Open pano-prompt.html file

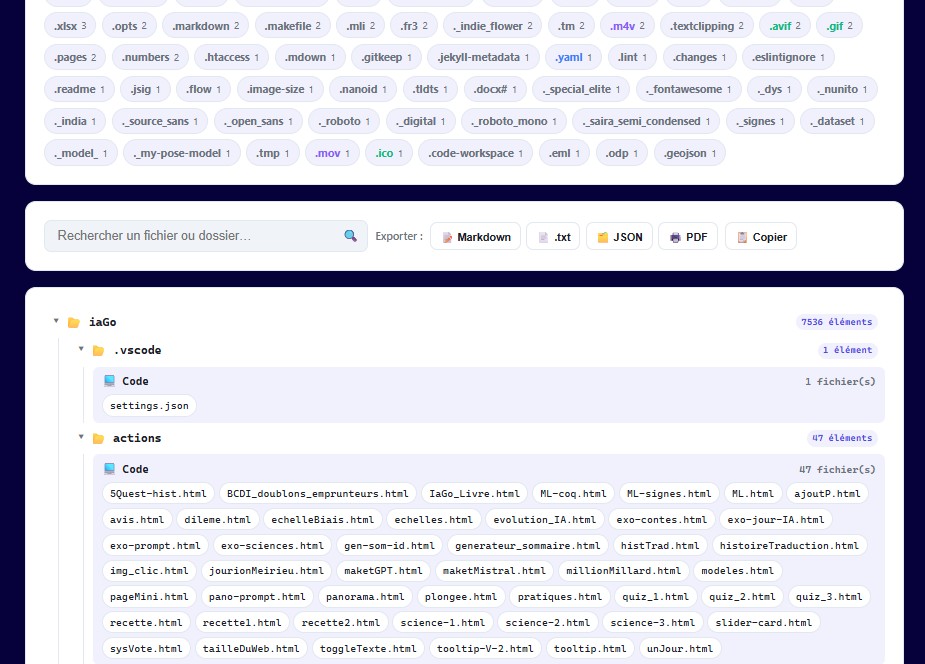pos(257,597)
